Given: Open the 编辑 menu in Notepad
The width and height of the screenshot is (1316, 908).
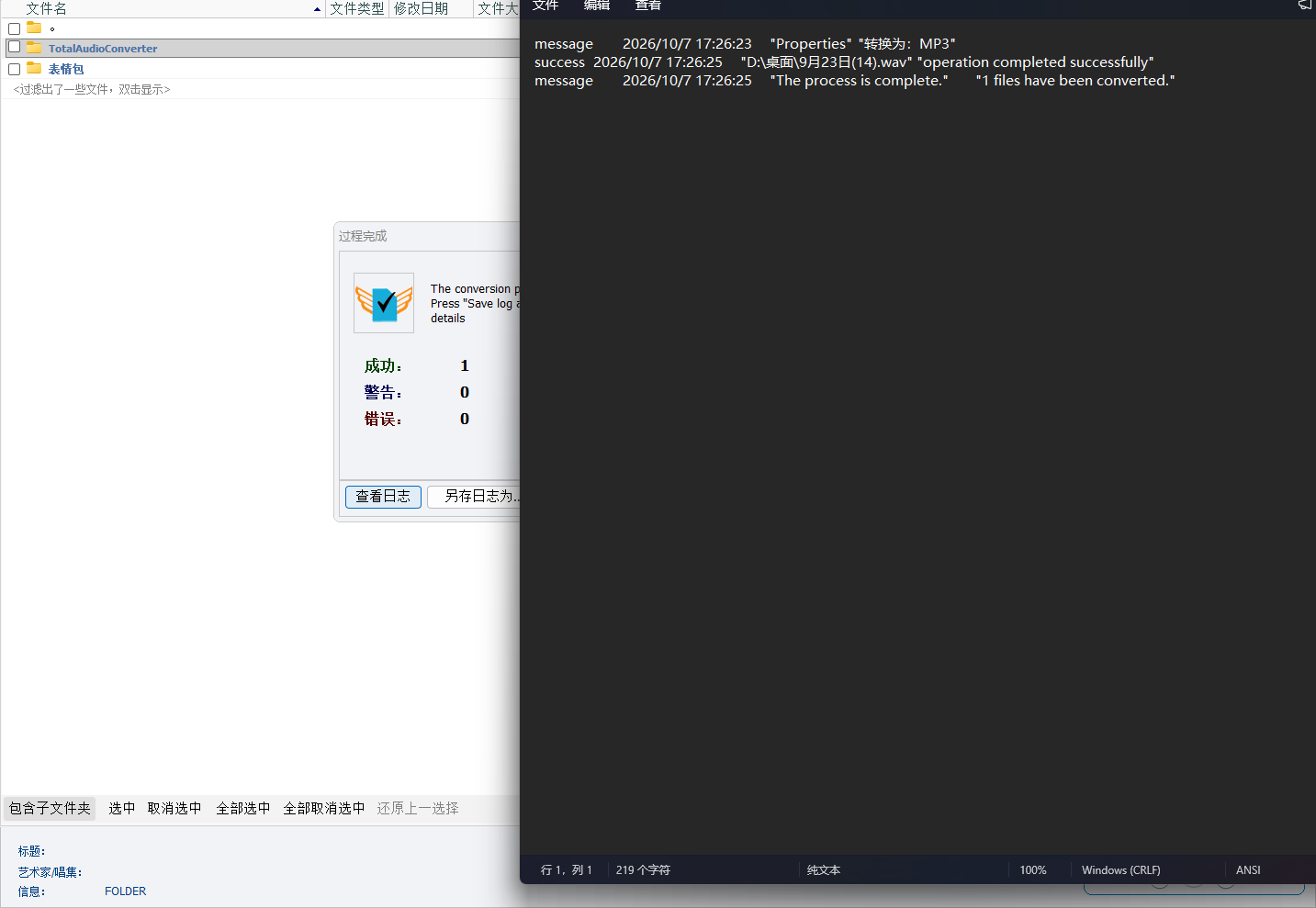Looking at the screenshot, I should 597,6.
